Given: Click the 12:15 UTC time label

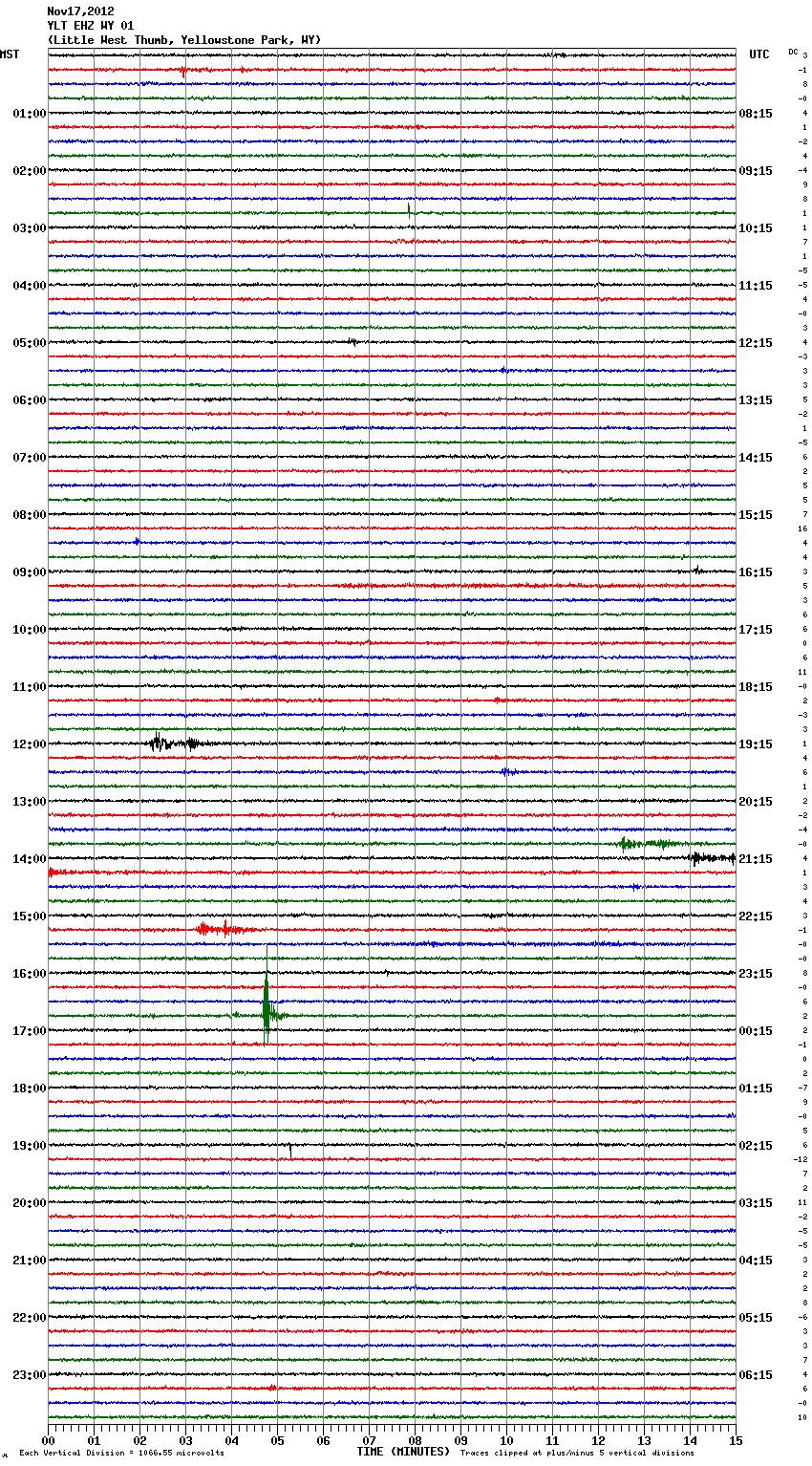Looking at the screenshot, I should click(x=756, y=343).
